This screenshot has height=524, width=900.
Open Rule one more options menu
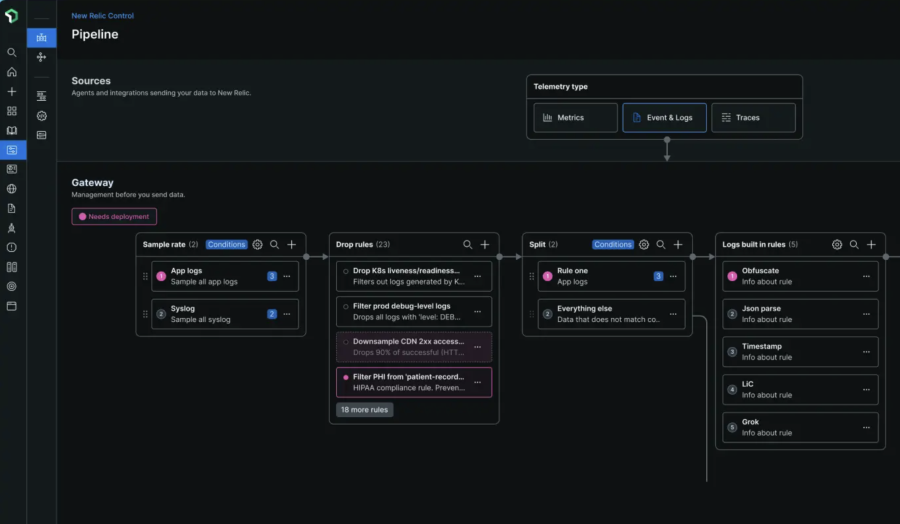coord(673,276)
